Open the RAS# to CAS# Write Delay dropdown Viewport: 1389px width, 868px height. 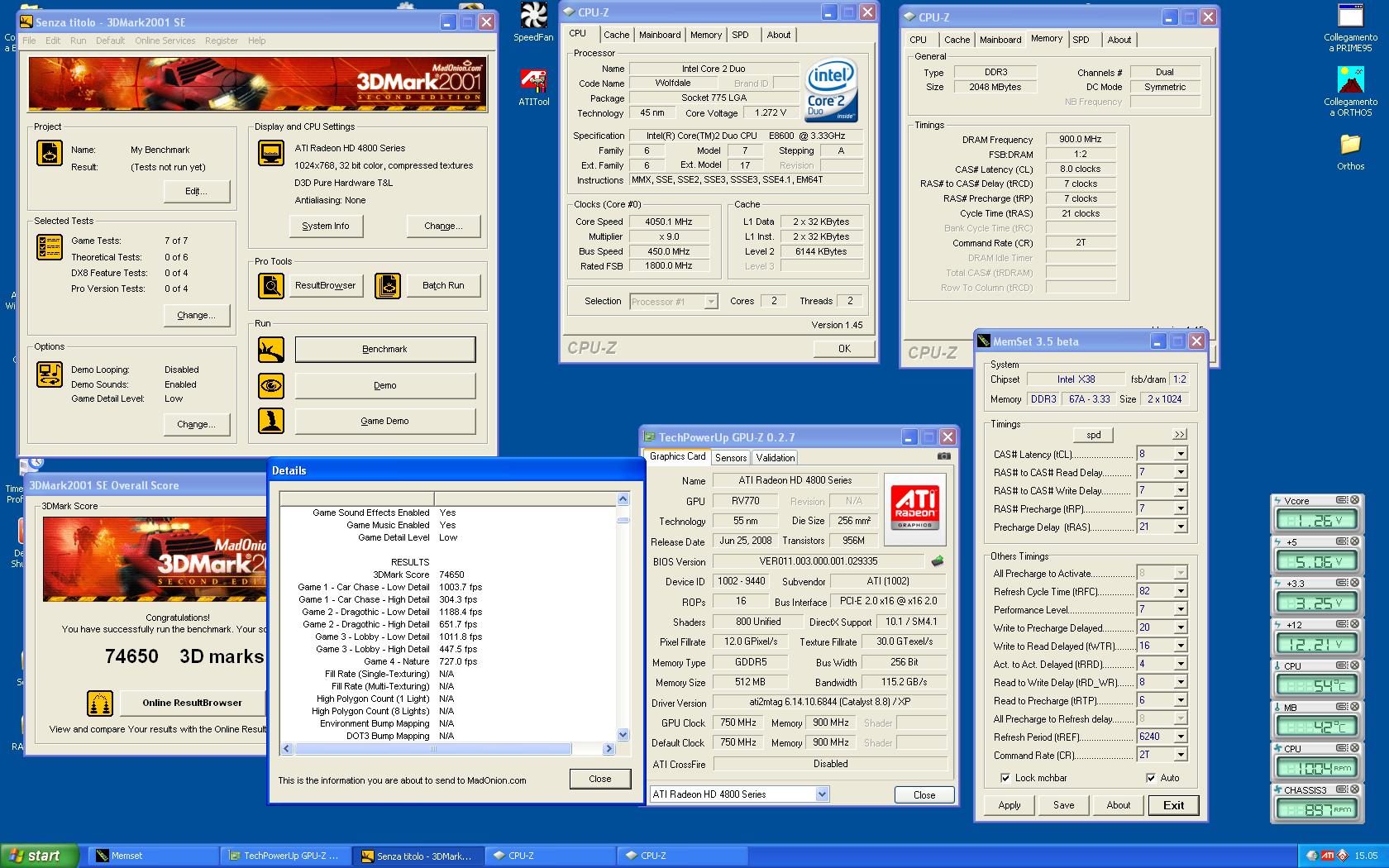(1181, 490)
